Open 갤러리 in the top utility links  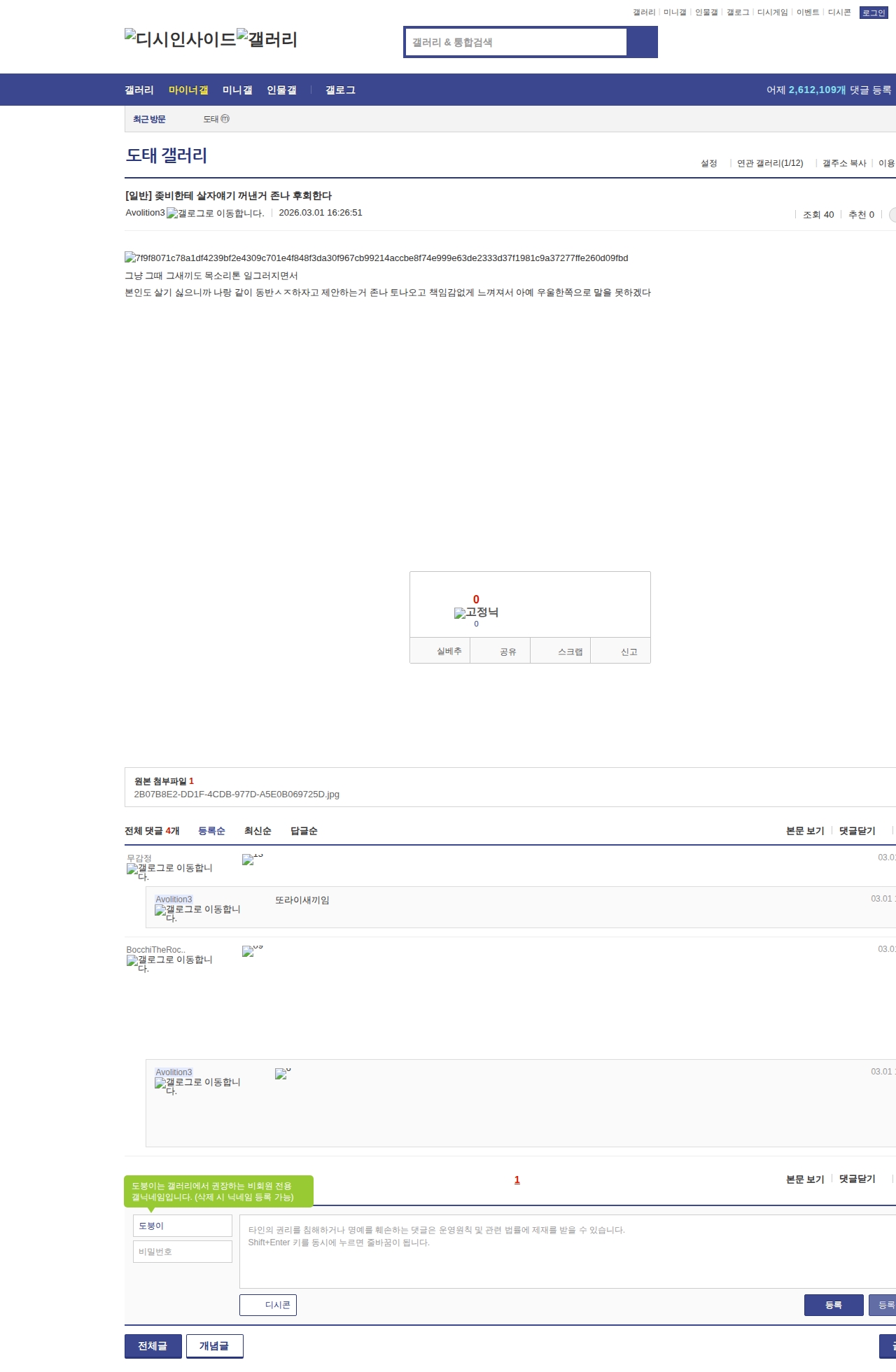644,13
